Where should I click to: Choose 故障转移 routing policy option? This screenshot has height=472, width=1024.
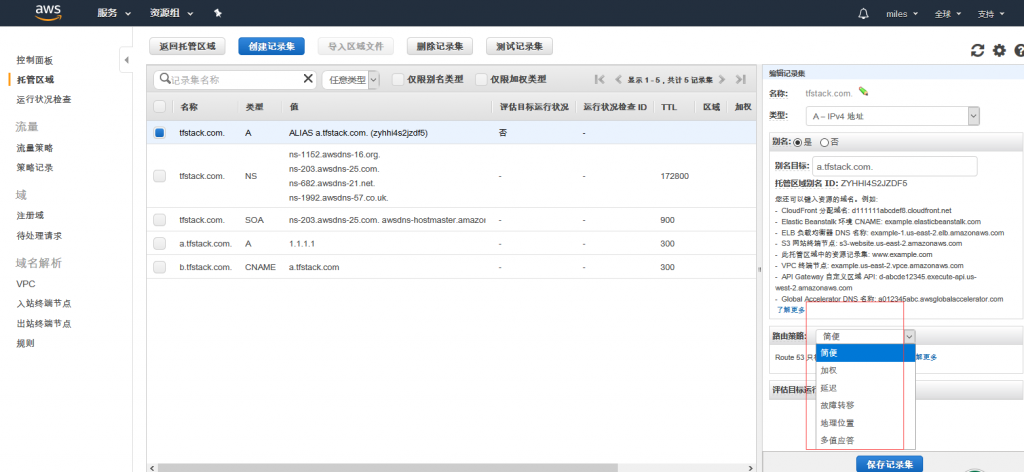tap(865, 405)
